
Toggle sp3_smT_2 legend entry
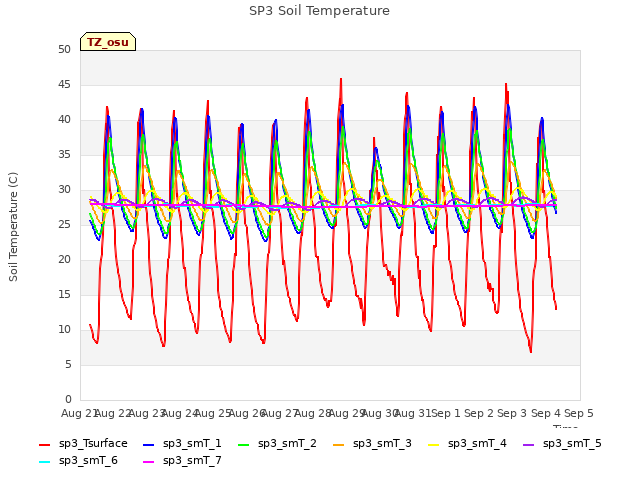(277, 443)
